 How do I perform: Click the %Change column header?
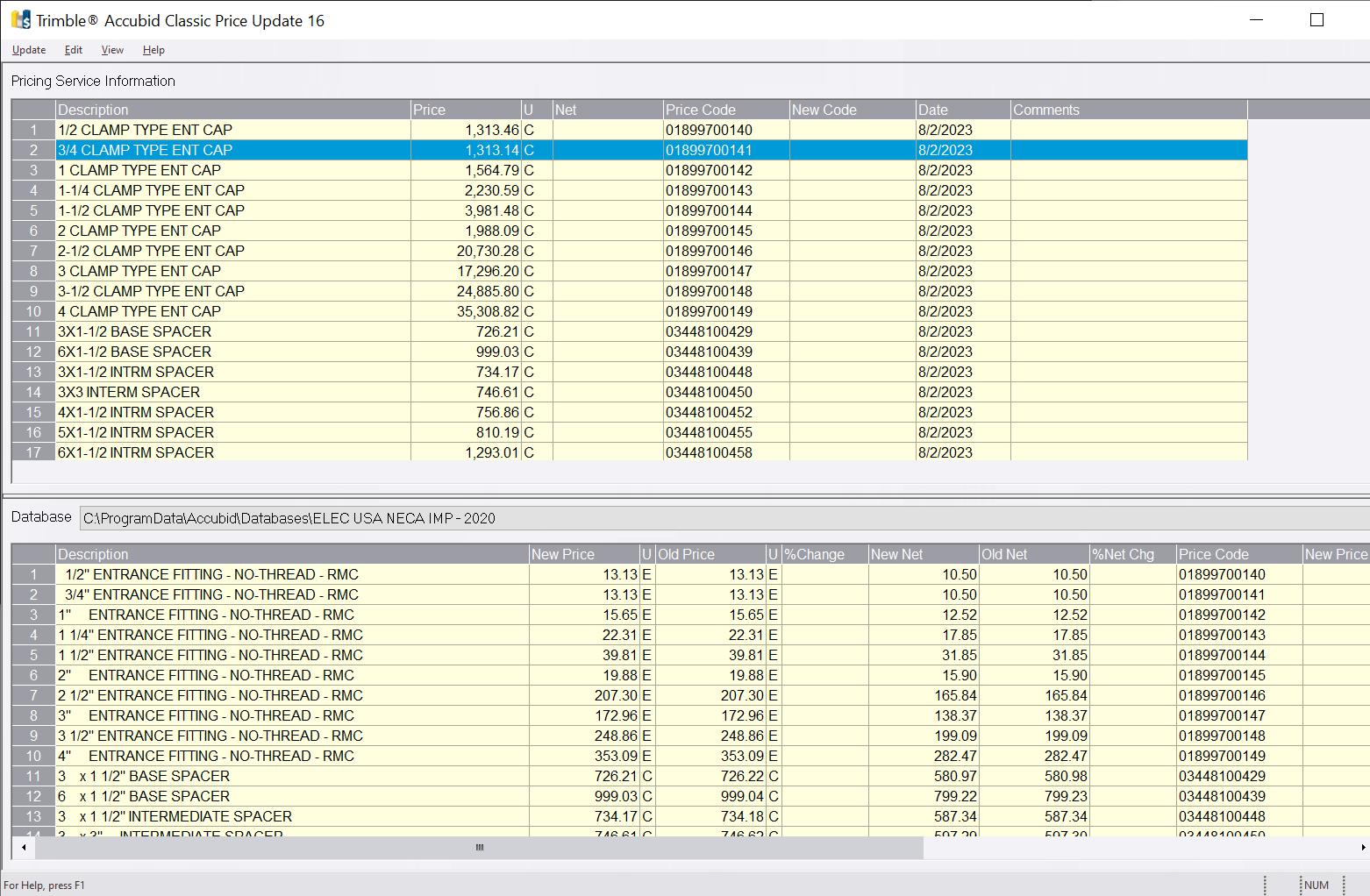(824, 554)
